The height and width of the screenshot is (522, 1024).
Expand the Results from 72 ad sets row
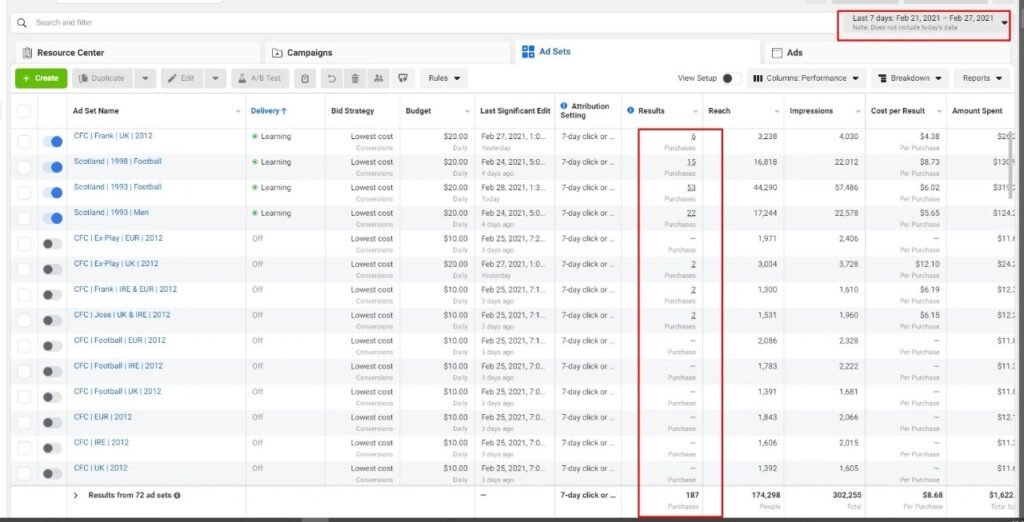(x=76, y=495)
